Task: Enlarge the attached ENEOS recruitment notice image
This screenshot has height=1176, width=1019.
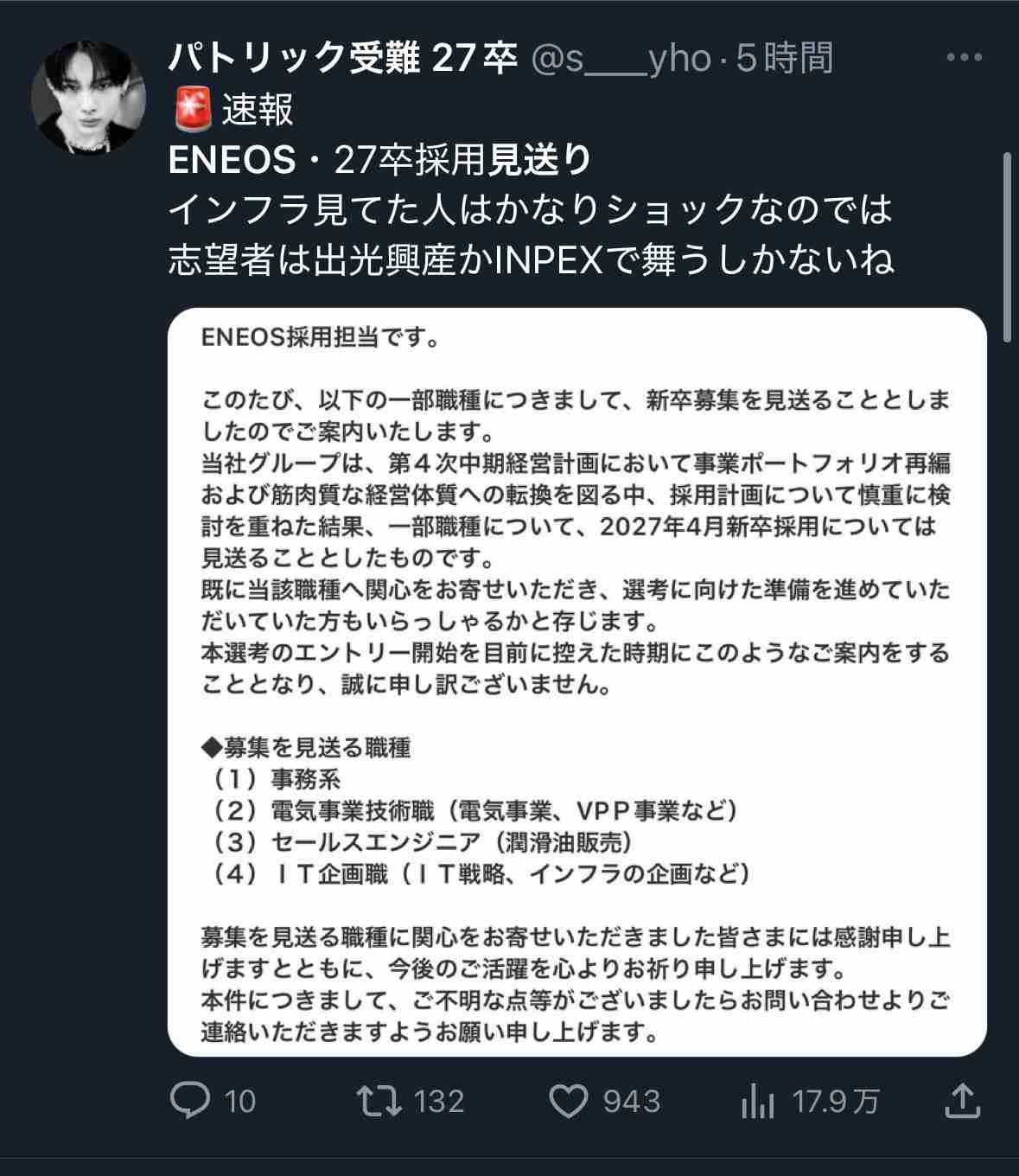Action: [x=577, y=681]
